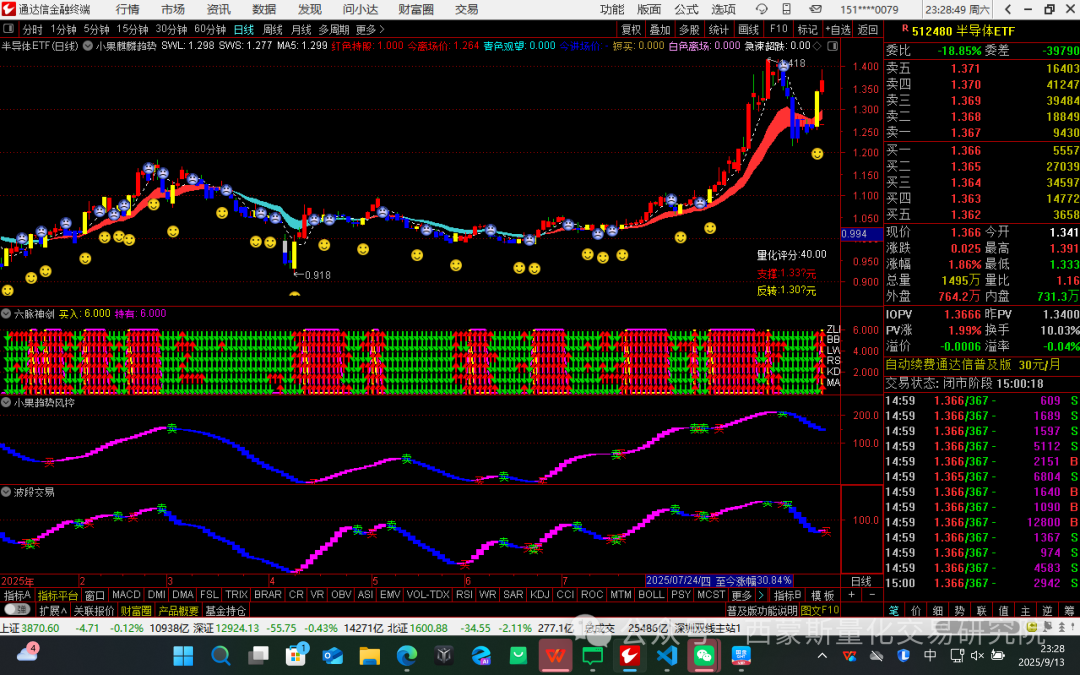
Task: Toggle 标记 mark option
Action: 807,30
